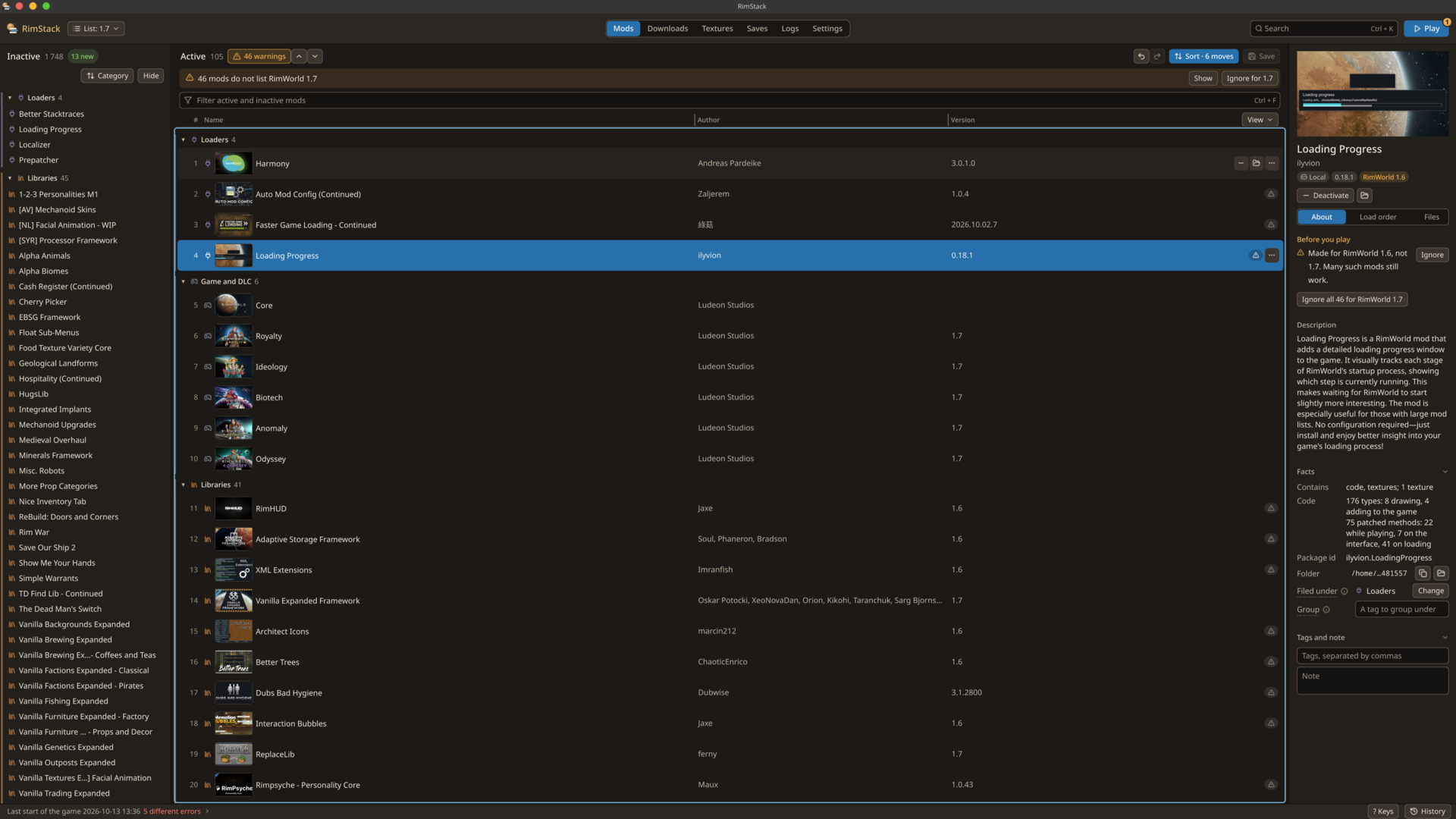The height and width of the screenshot is (819, 1456).
Task: Click the Loading Progress preview image
Action: pyautogui.click(x=1373, y=93)
